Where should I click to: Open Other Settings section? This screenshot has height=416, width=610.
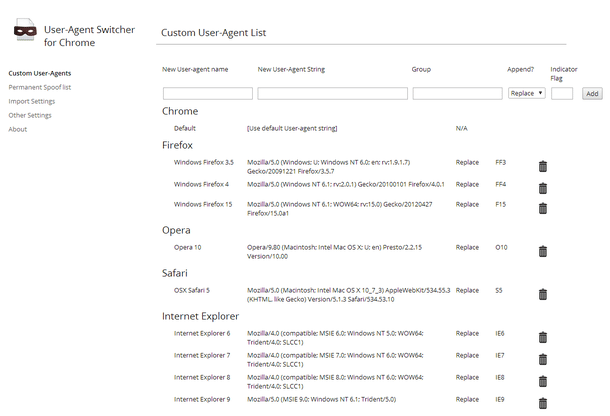[x=30, y=115]
